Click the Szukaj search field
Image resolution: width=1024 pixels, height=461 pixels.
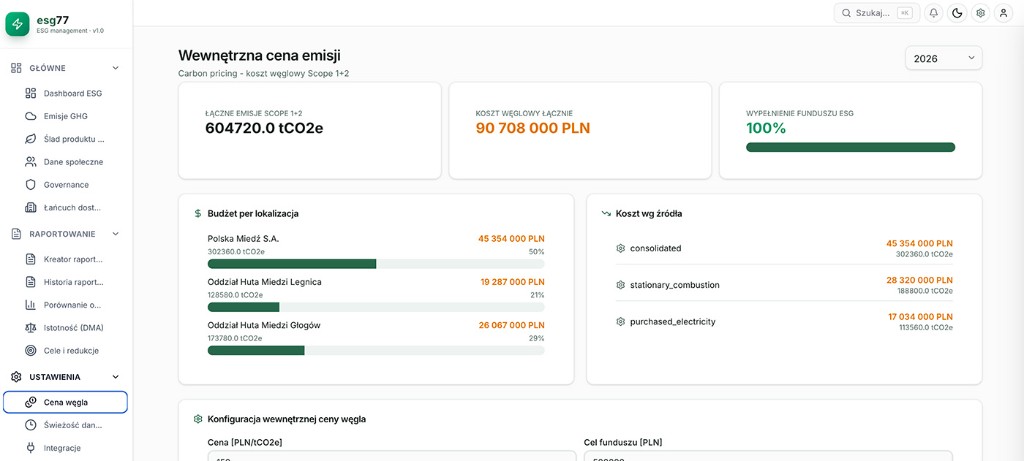[x=876, y=13]
